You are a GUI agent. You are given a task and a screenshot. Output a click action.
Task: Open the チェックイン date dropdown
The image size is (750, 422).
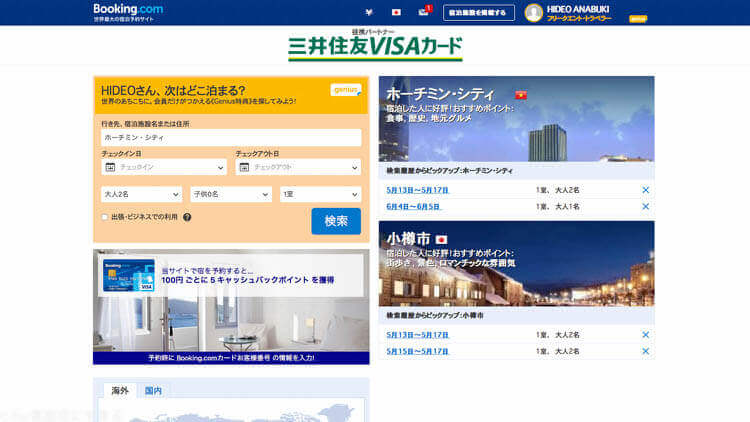tap(164, 167)
